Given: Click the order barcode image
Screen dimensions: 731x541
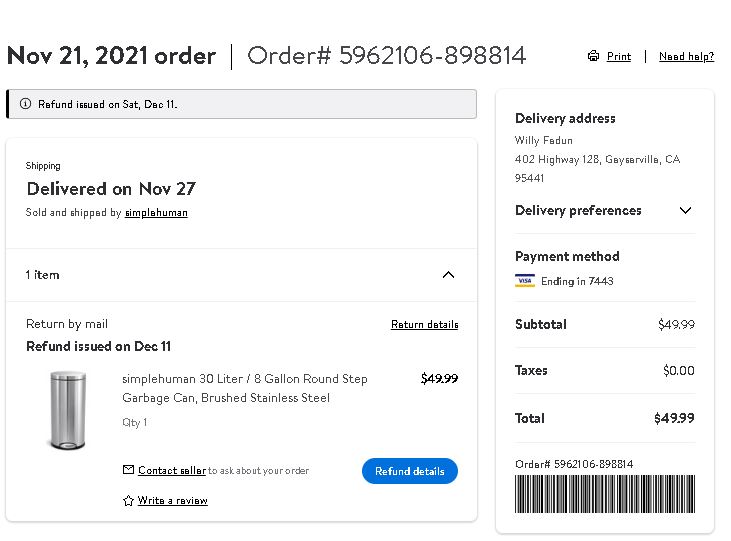Looking at the screenshot, I should coord(605,494).
